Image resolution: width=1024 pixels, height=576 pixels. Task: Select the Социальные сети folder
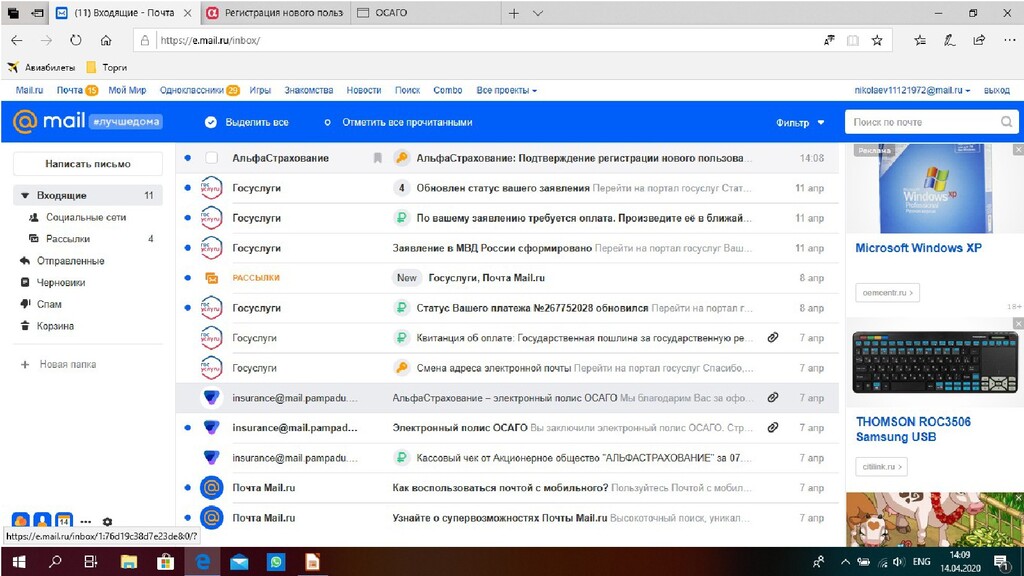click(x=86, y=217)
